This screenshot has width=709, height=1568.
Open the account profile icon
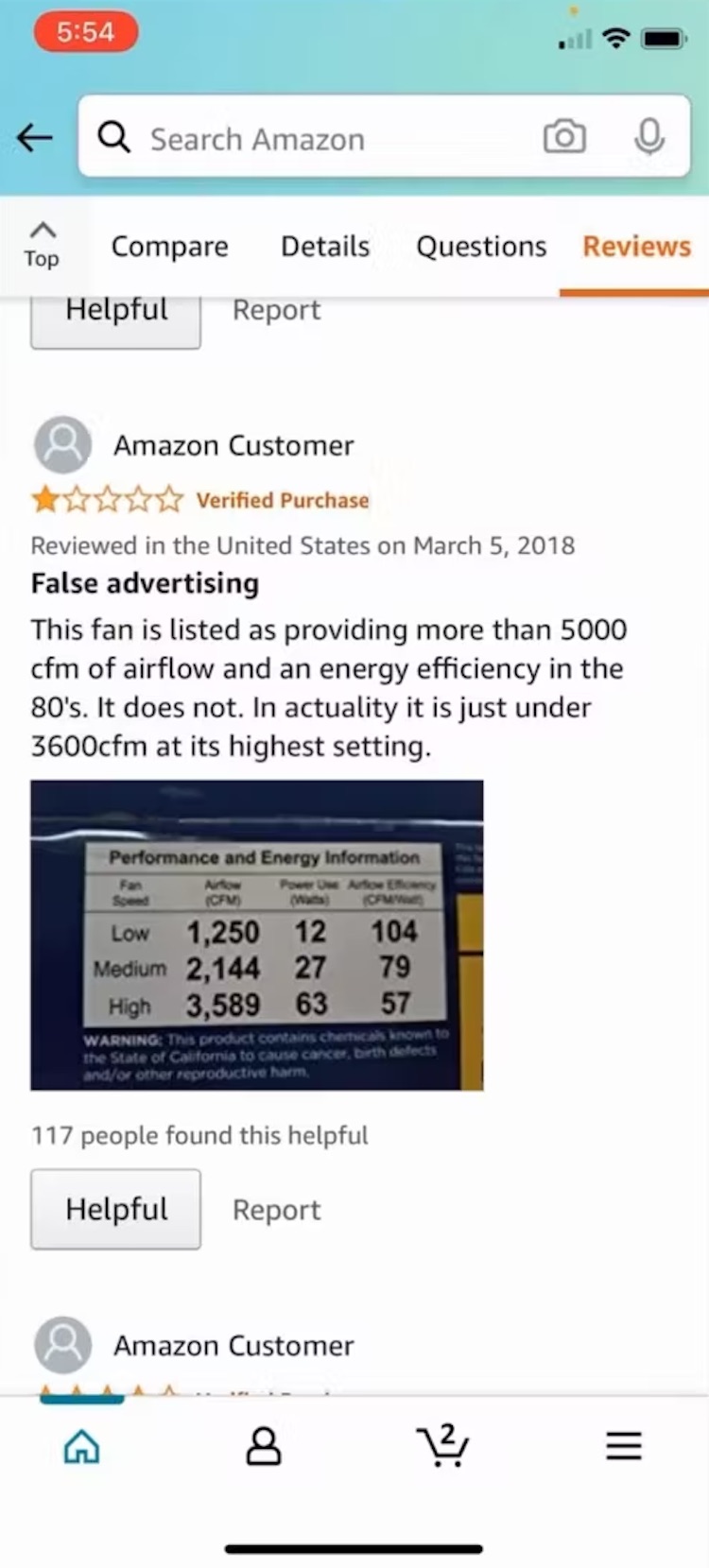263,1445
